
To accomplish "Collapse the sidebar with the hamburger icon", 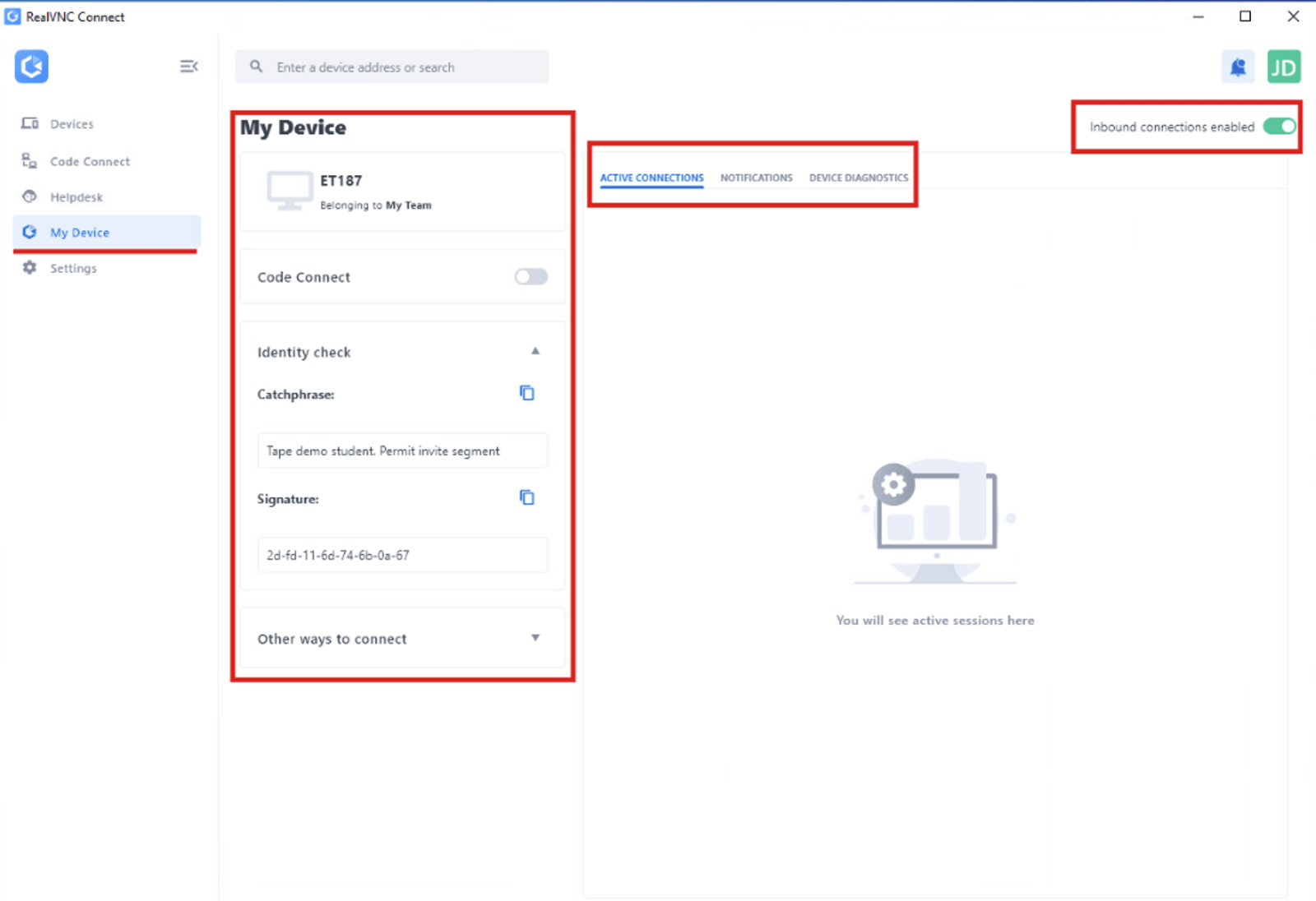I will 188,67.
